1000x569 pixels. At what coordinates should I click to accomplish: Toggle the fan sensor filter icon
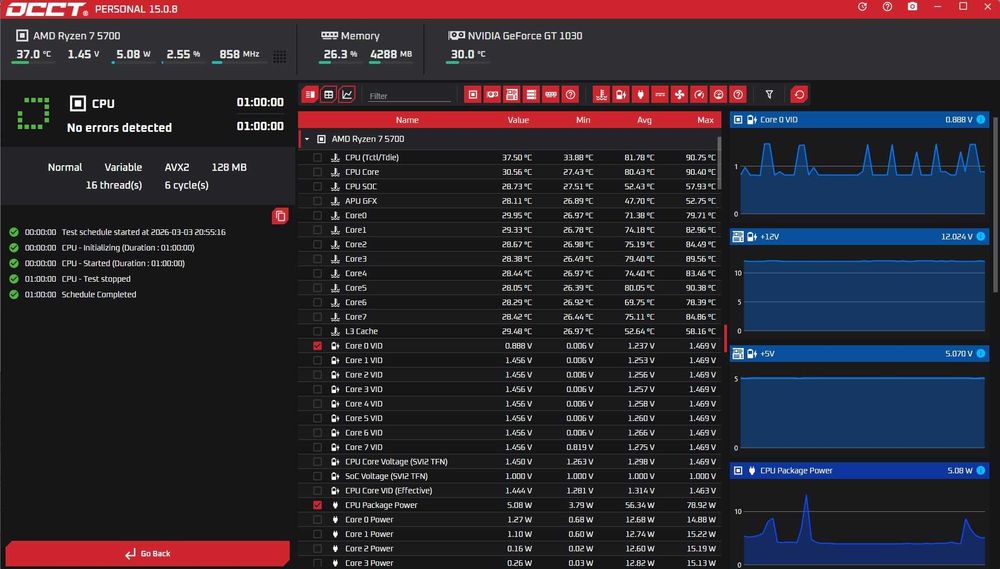679,95
